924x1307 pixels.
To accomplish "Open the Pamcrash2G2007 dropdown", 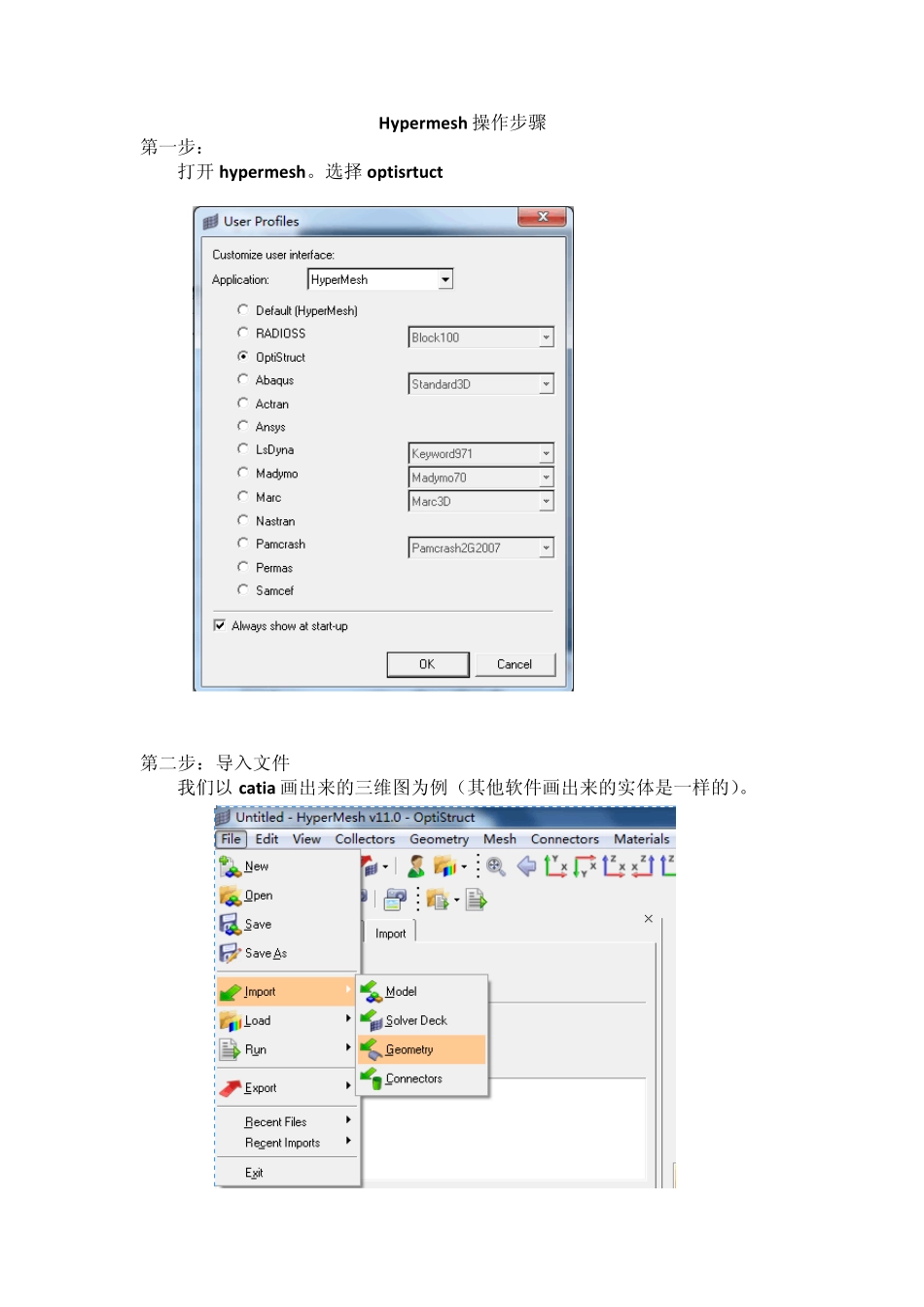I will (481, 548).
